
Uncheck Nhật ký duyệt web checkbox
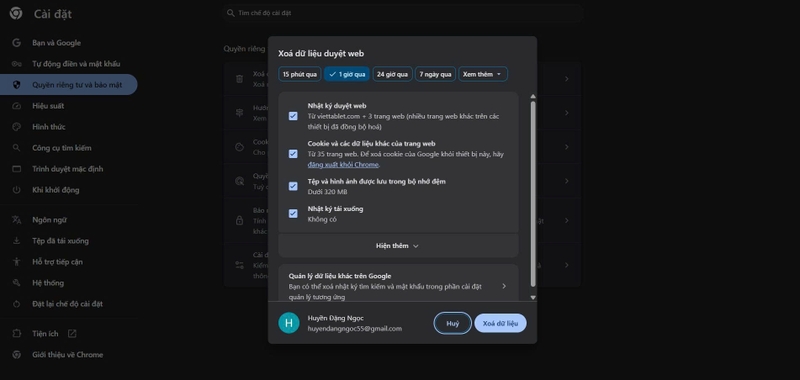point(293,116)
